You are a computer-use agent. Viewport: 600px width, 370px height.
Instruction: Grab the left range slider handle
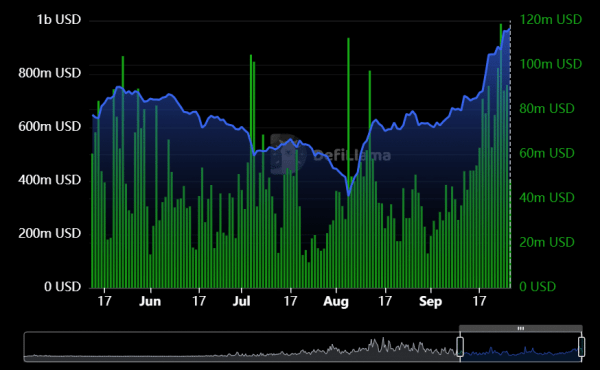460,347
